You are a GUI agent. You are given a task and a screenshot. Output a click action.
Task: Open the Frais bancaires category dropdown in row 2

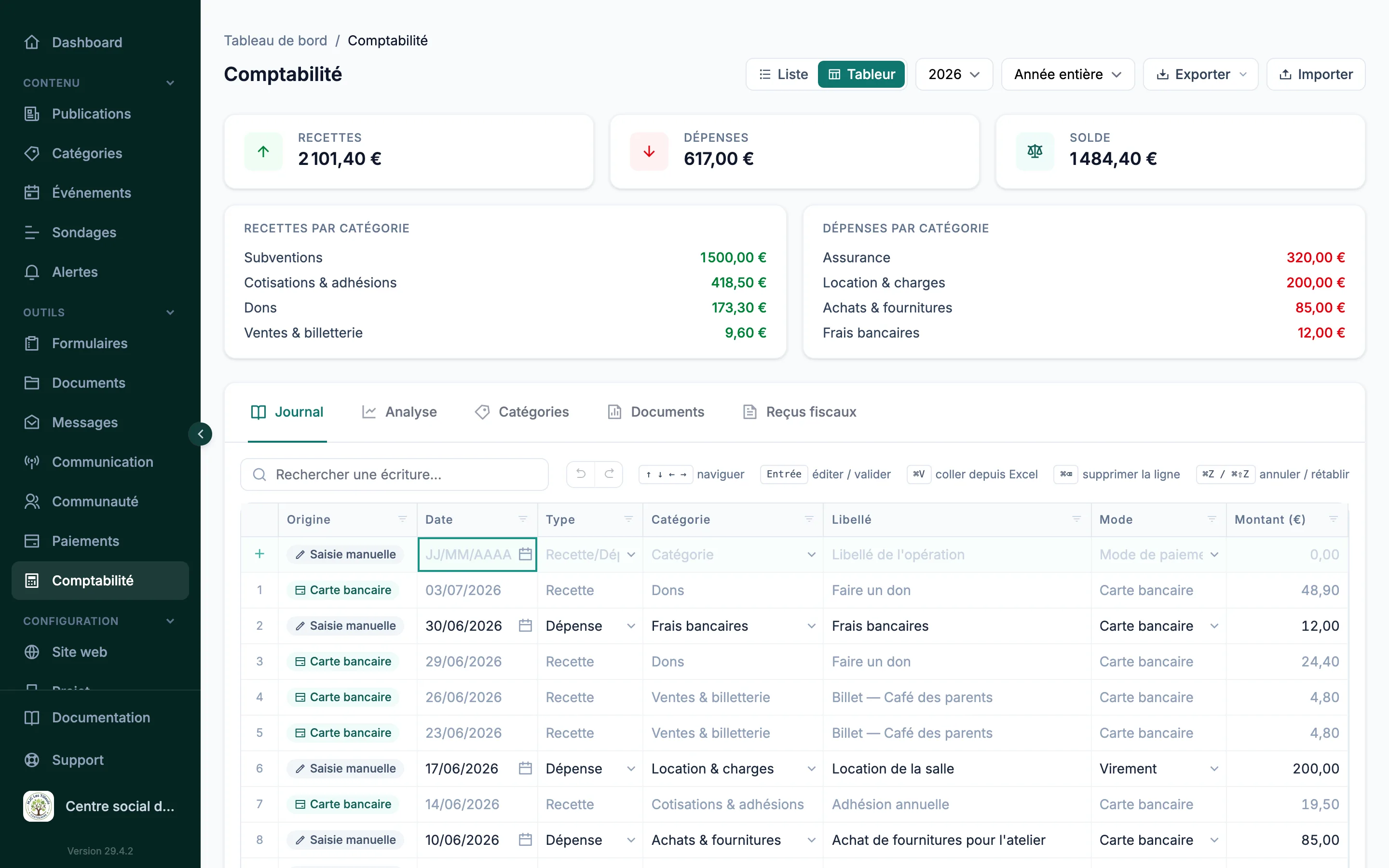click(733, 626)
